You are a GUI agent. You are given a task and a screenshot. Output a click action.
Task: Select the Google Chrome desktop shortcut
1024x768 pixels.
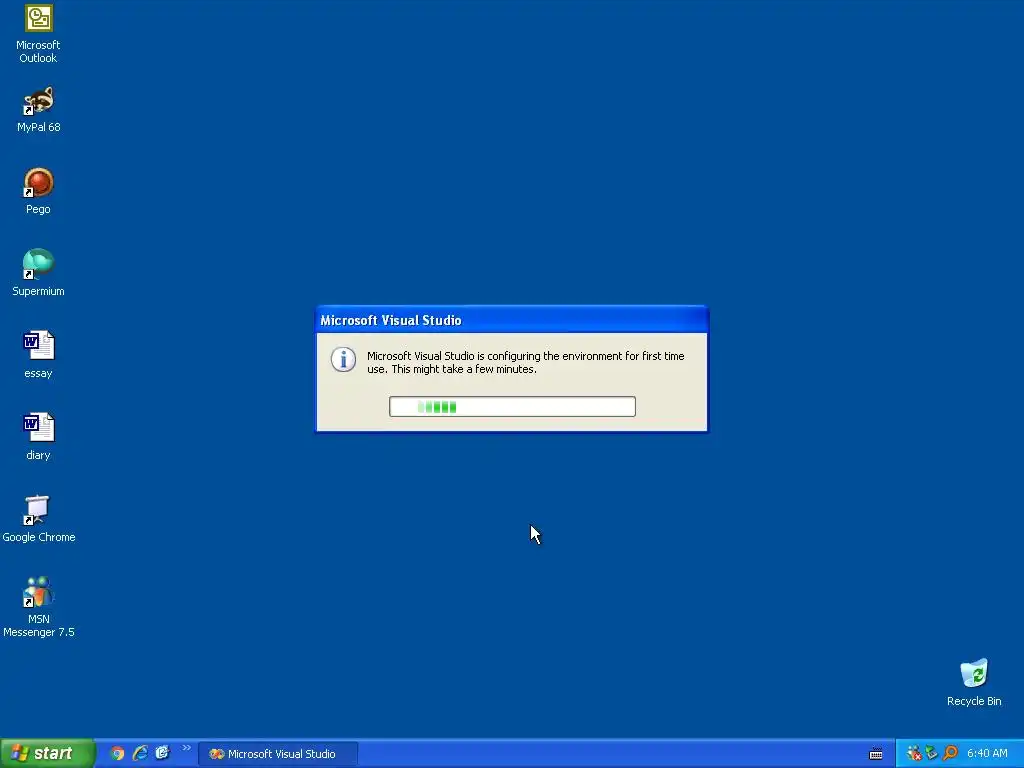[x=38, y=519]
